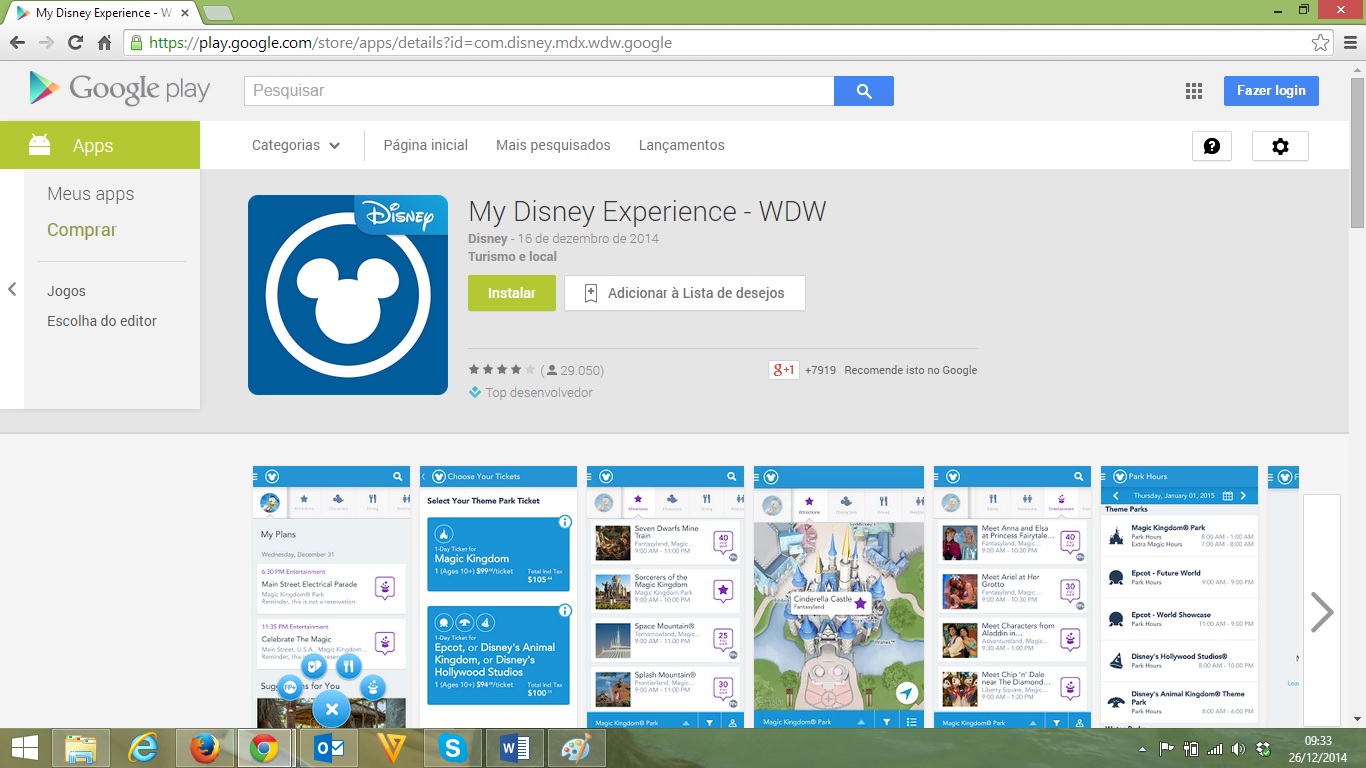This screenshot has width=1366, height=768.
Task: Click the Google Play logo
Action: (x=120, y=90)
